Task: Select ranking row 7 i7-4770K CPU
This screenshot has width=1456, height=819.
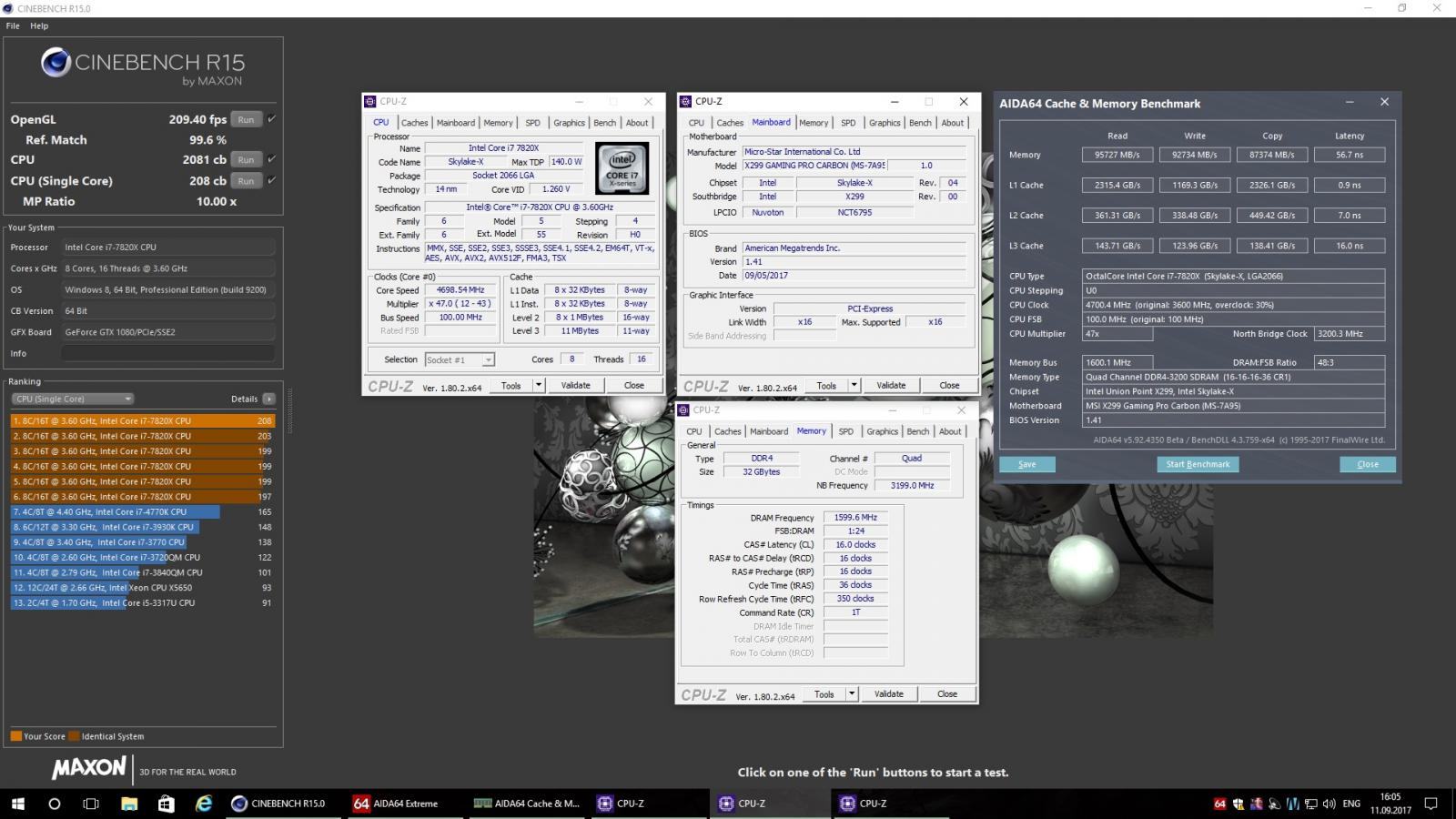Action: point(142,511)
